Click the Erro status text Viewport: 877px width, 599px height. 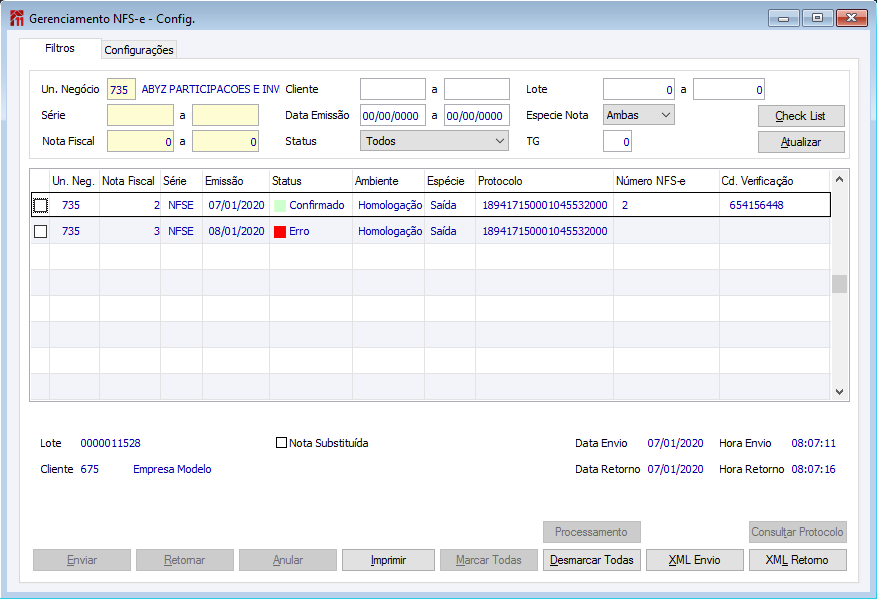[299, 231]
